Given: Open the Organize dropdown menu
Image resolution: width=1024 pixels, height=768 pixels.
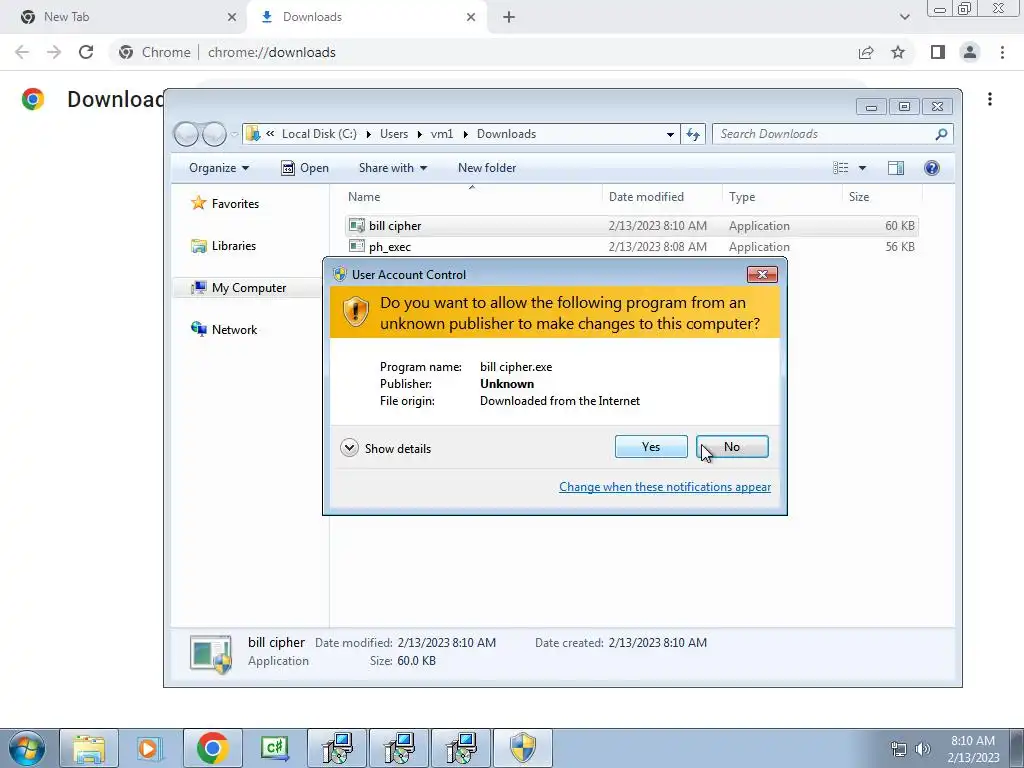Looking at the screenshot, I should pos(219,168).
